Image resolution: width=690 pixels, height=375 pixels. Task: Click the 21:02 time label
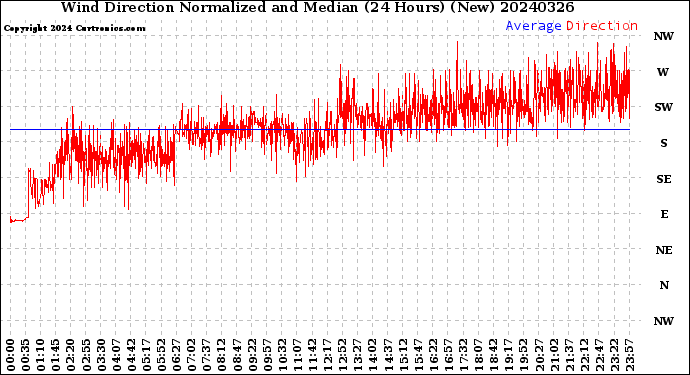pyautogui.click(x=554, y=355)
